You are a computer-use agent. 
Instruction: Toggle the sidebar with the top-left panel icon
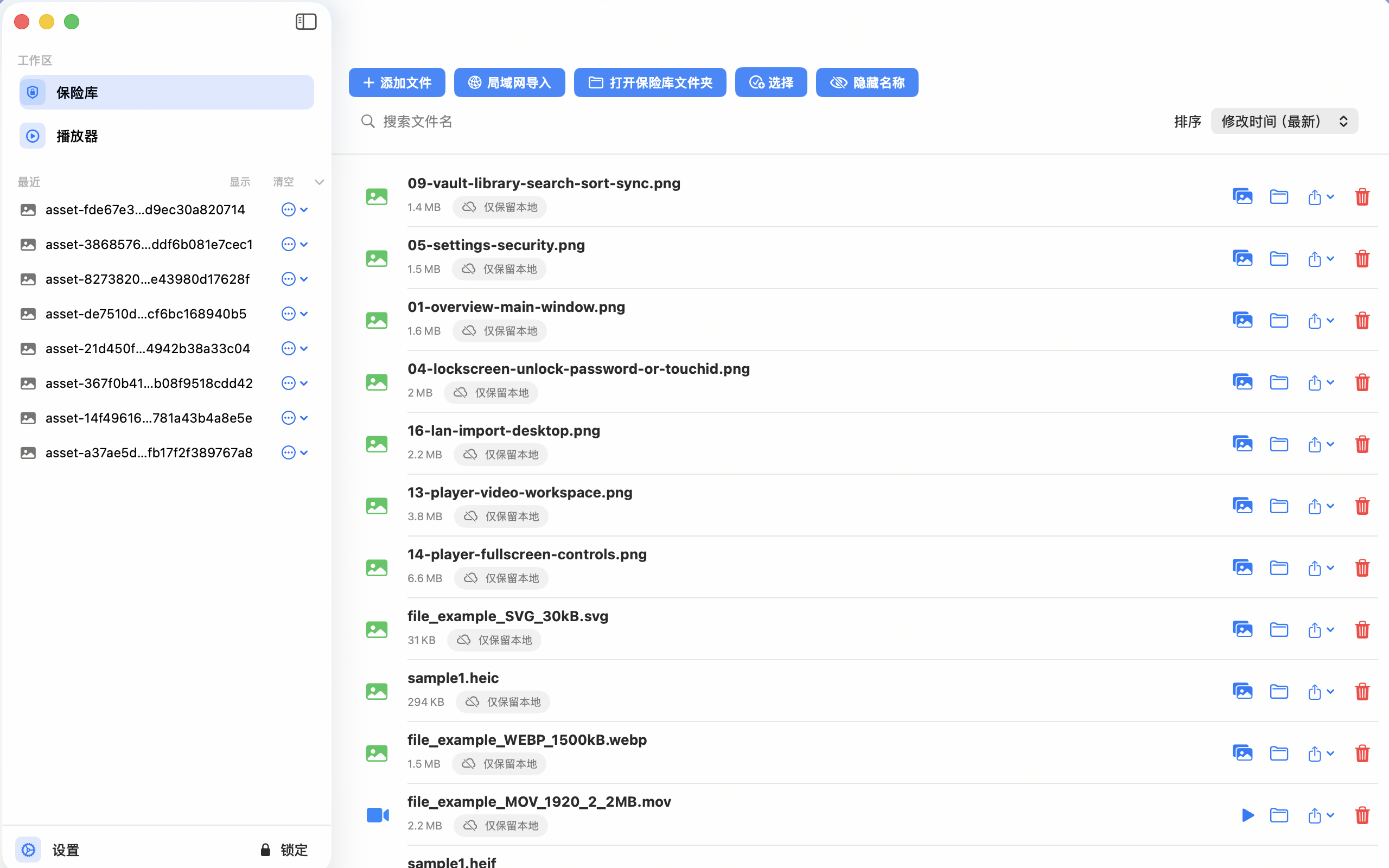point(306,21)
